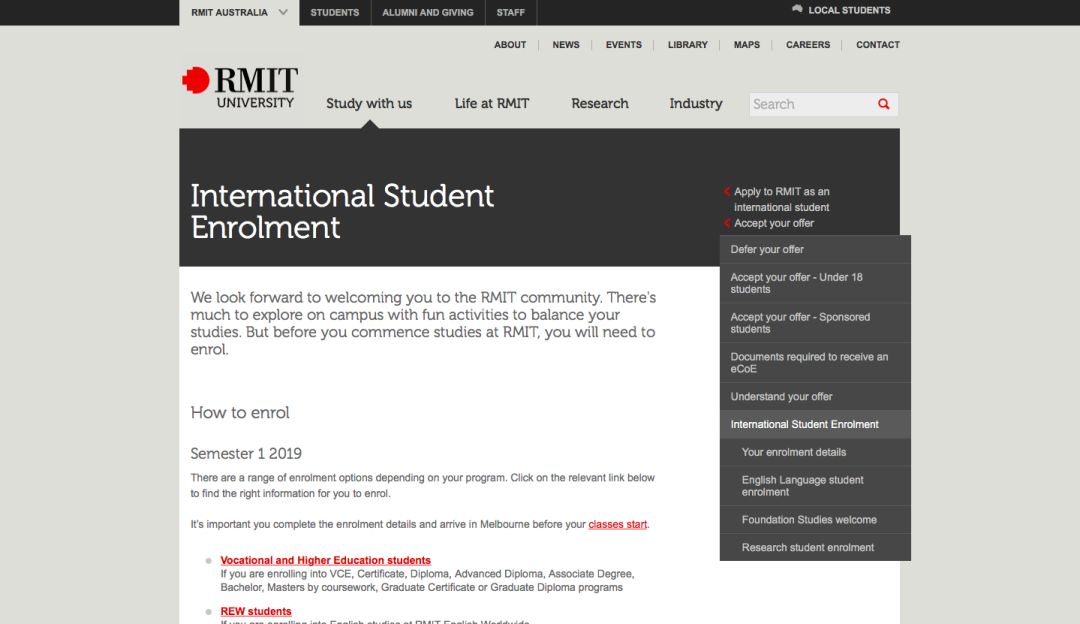
Task: Open Research student enrolment sub-item
Action: (x=815, y=548)
